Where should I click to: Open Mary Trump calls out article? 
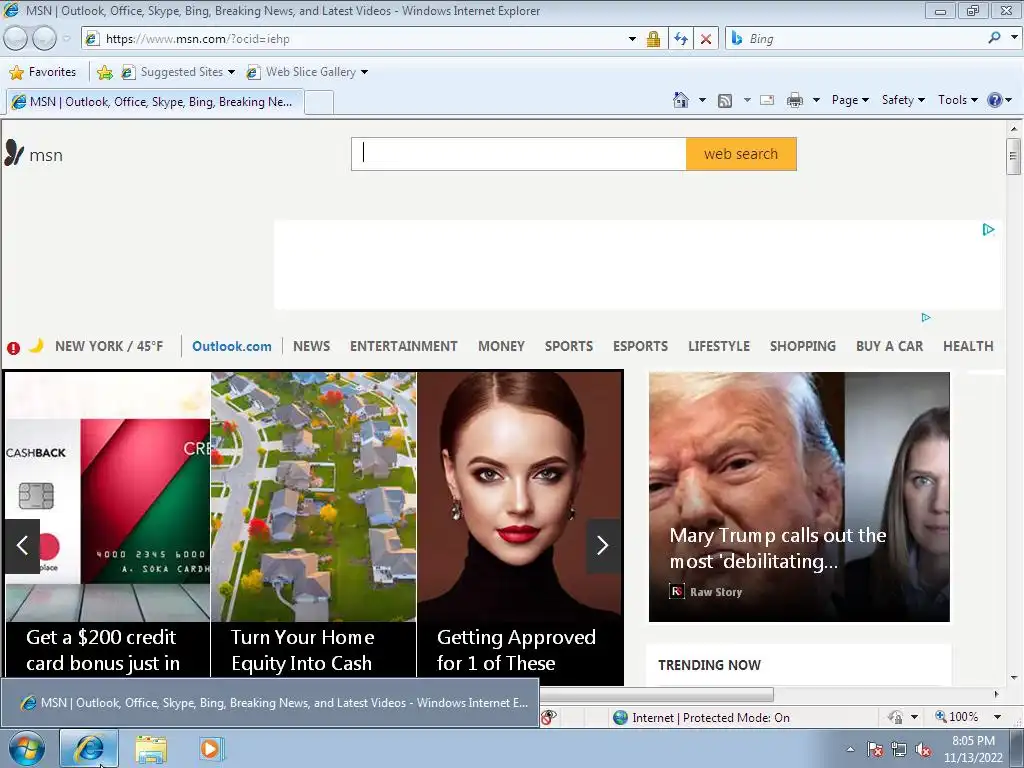(799, 497)
